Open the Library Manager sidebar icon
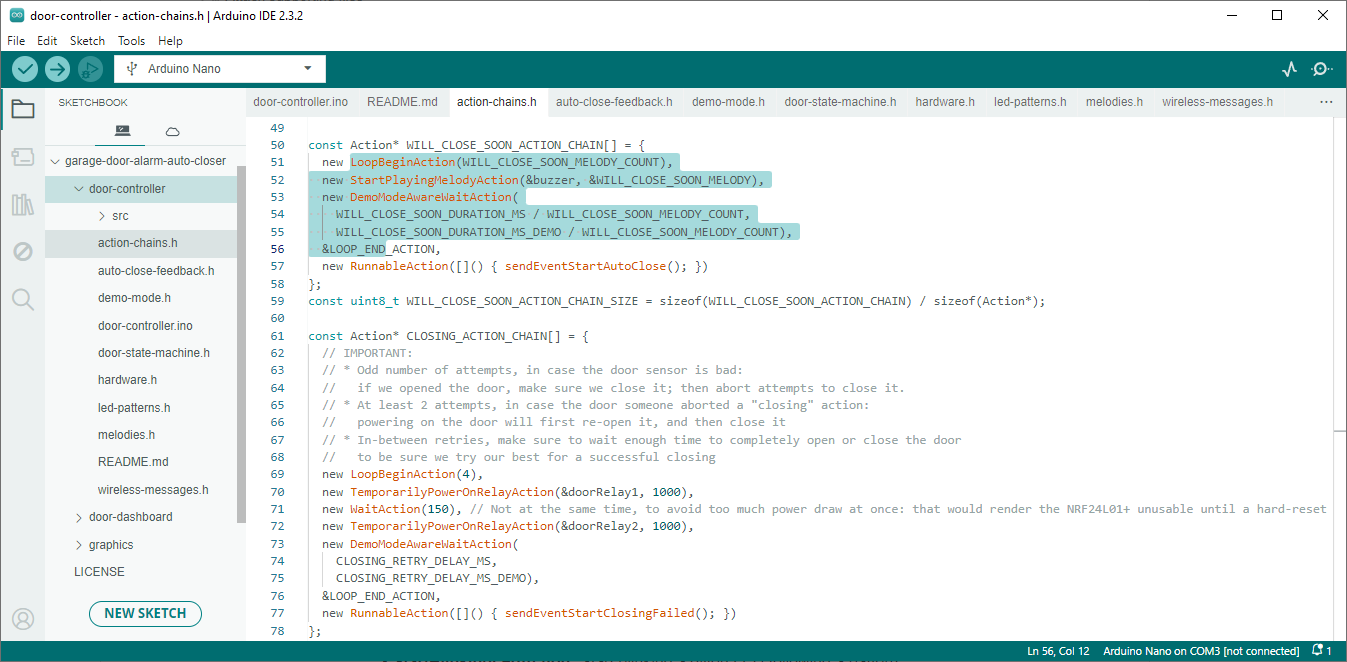The height and width of the screenshot is (662, 1347). click(22, 205)
